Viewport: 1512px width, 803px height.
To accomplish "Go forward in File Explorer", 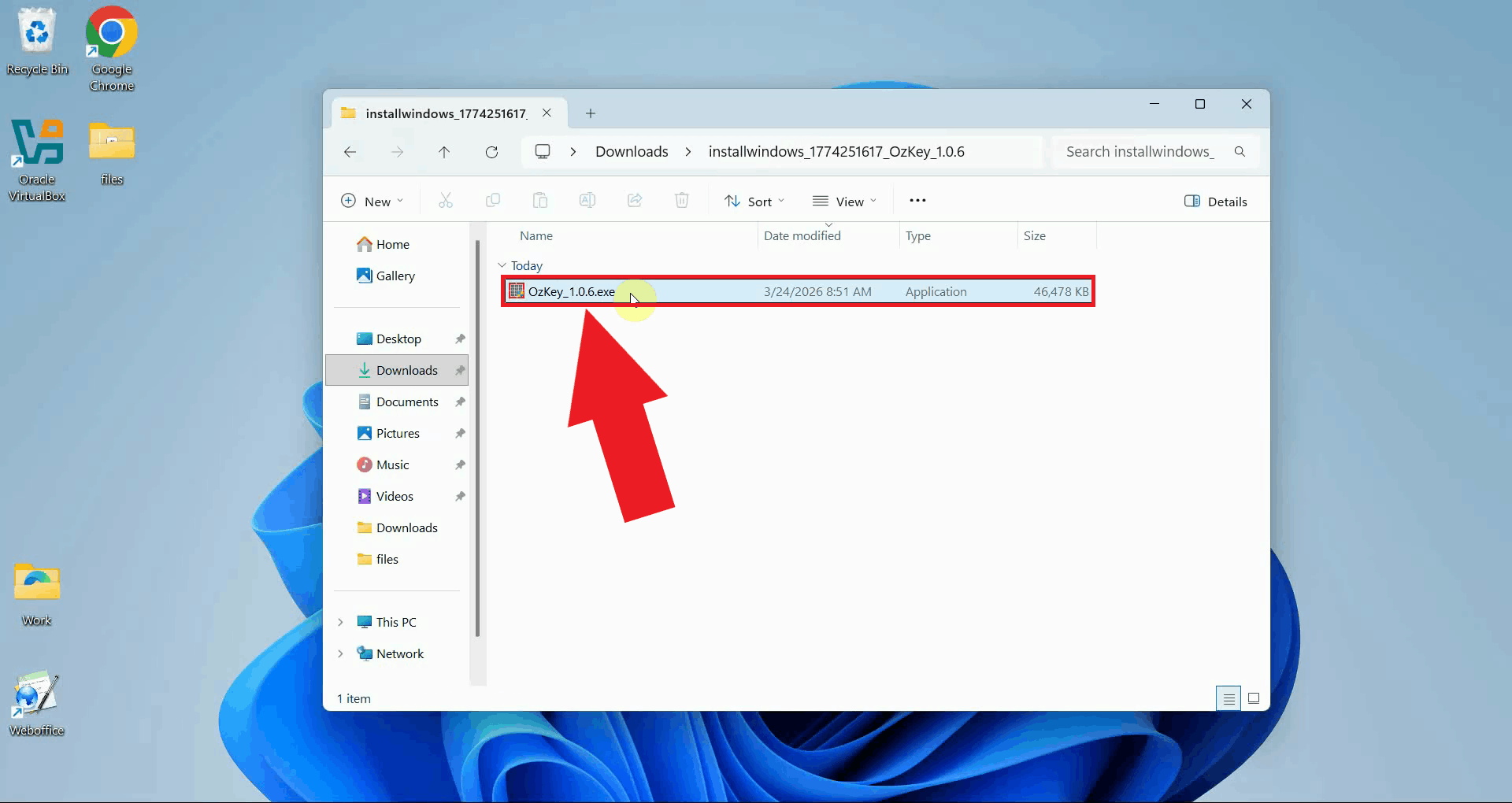I will pyautogui.click(x=398, y=152).
